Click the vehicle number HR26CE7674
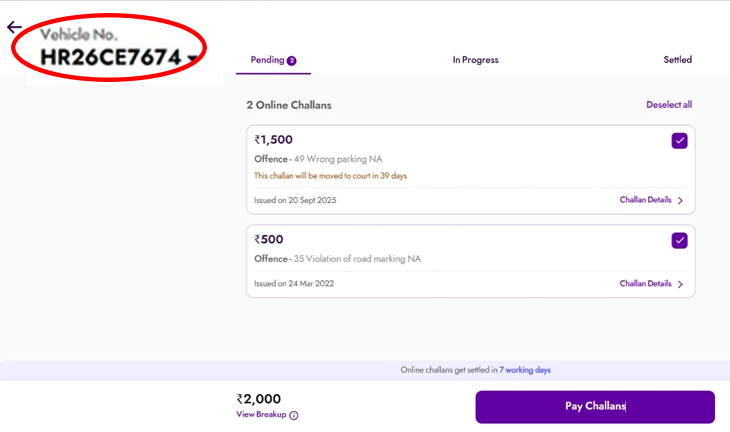The height and width of the screenshot is (432, 730). [x=110, y=58]
